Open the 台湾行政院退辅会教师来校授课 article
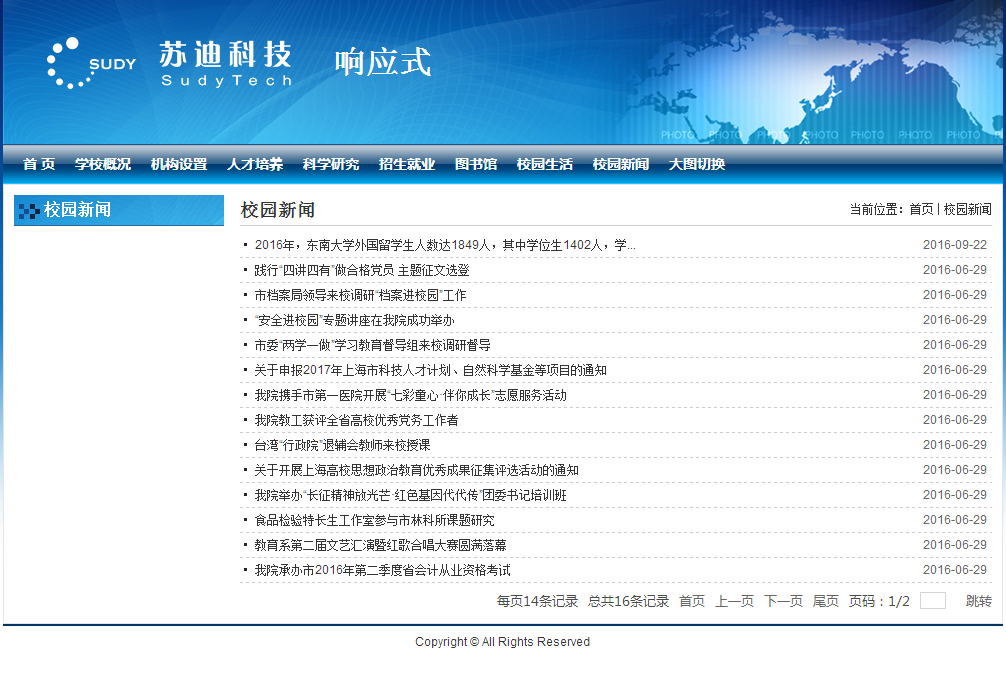 pyautogui.click(x=342, y=445)
